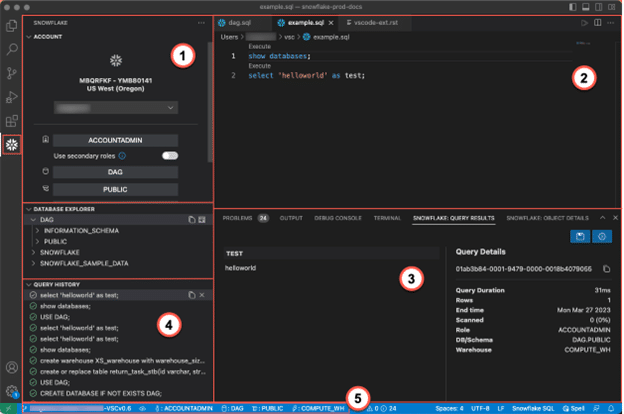Screen dimensions: 624x414
Task: Open editor more actions menu
Action: [610, 23]
